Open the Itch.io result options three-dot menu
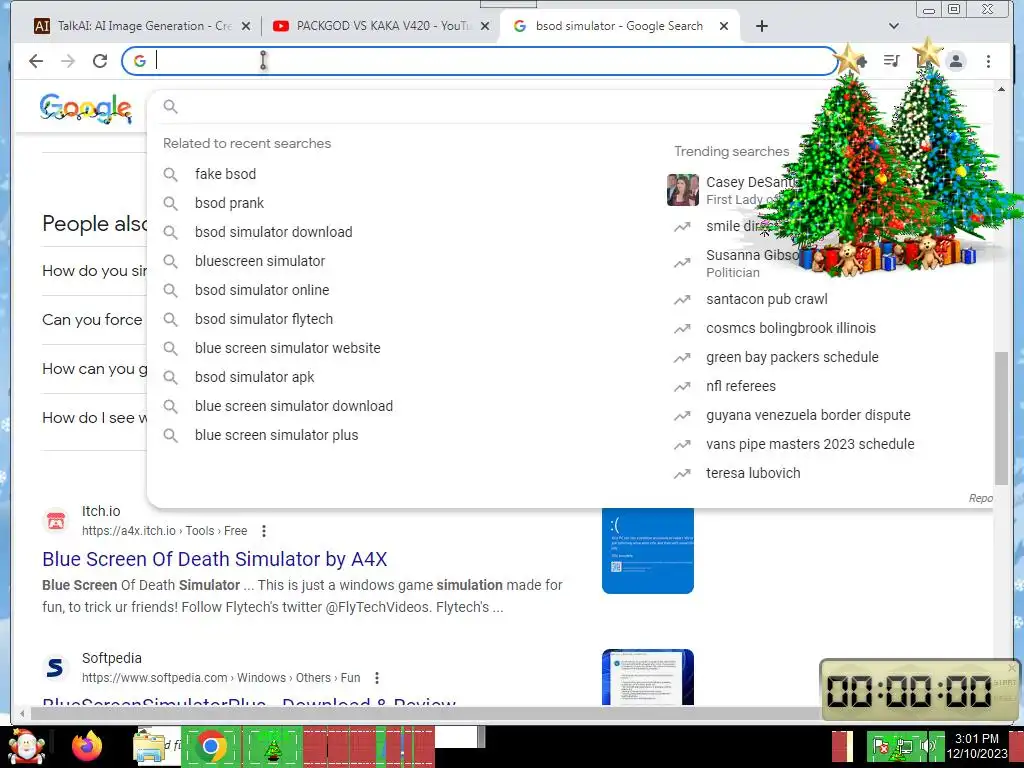Viewport: 1024px width, 768px height. (264, 531)
